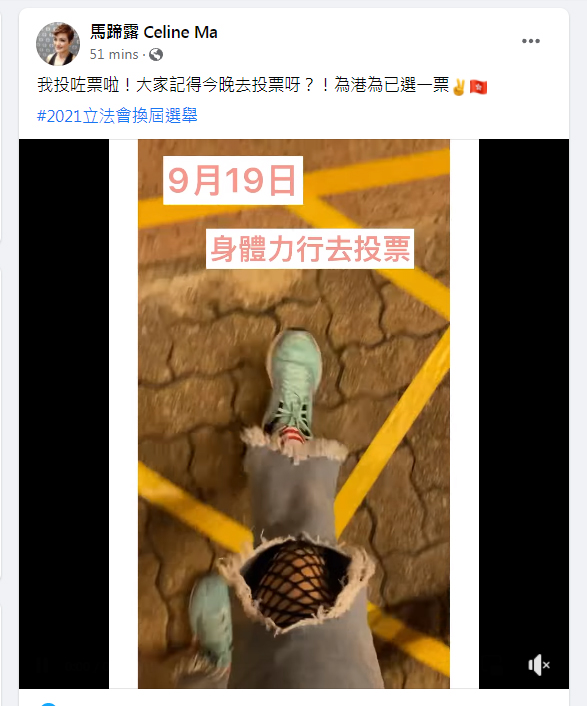Screen dimensions: 587x706
Task: Click the globe public privacy icon
Action: (156, 54)
